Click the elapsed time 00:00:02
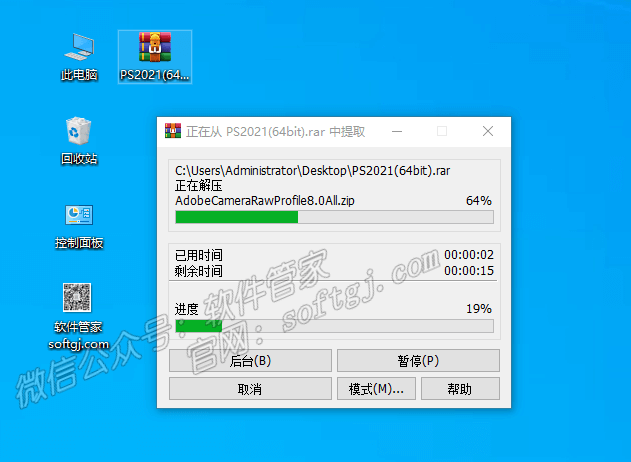 point(469,255)
